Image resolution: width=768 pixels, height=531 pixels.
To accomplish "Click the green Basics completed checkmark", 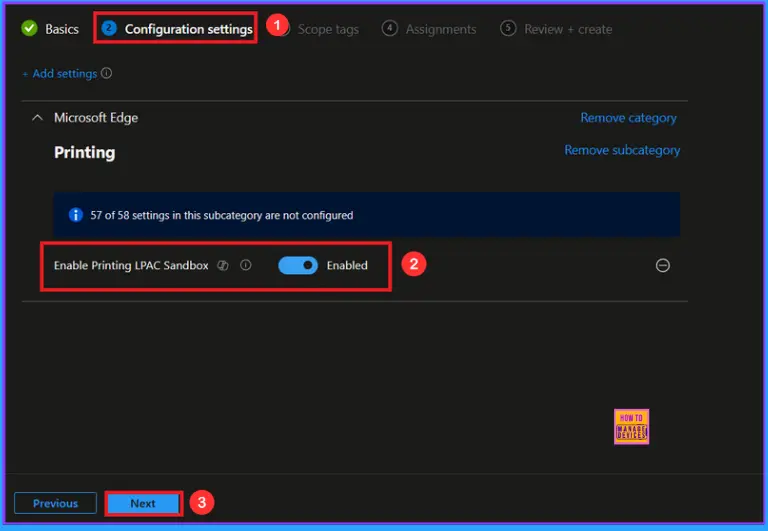I will tap(29, 28).
